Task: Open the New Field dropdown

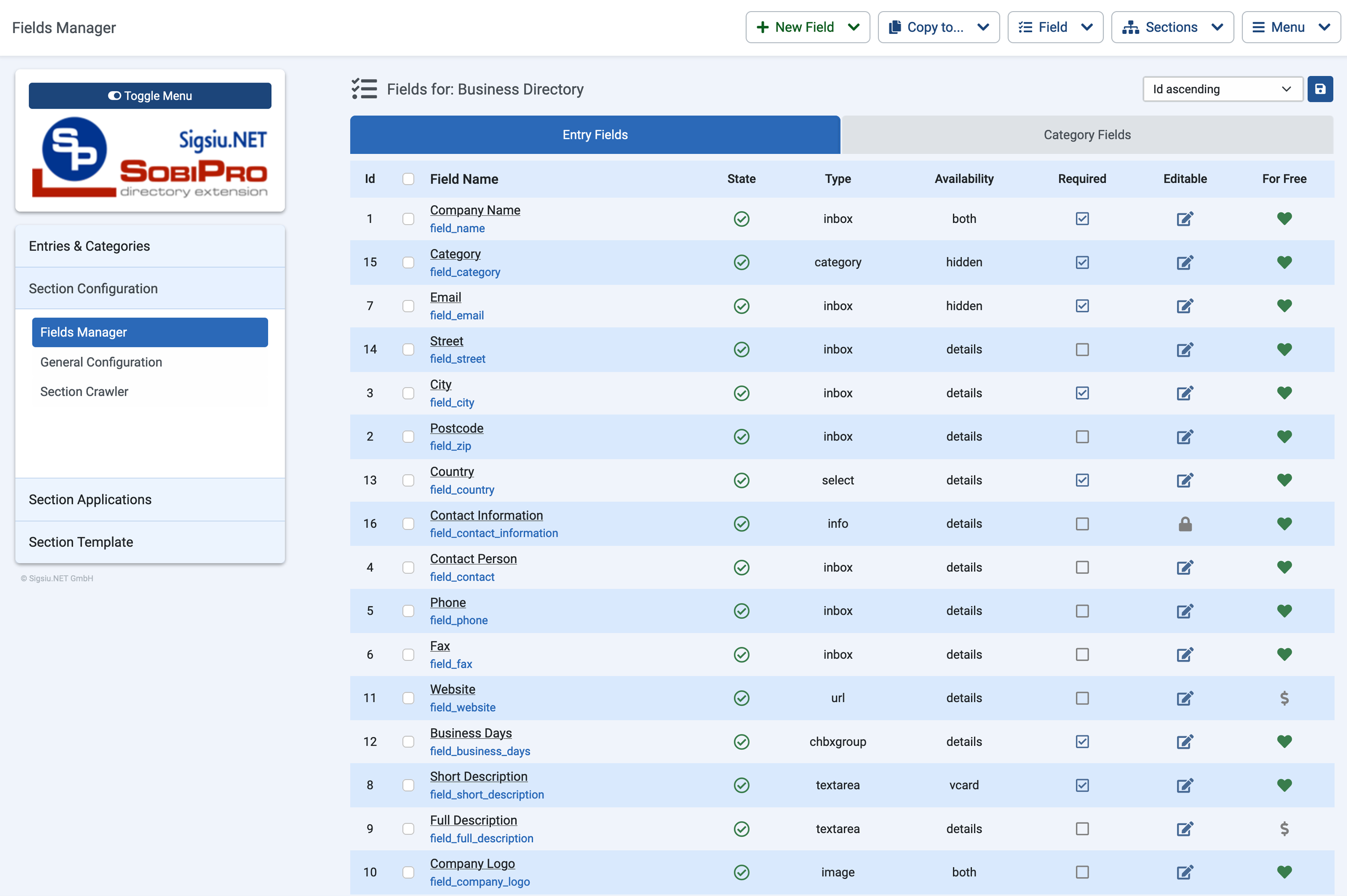Action: coord(807,27)
